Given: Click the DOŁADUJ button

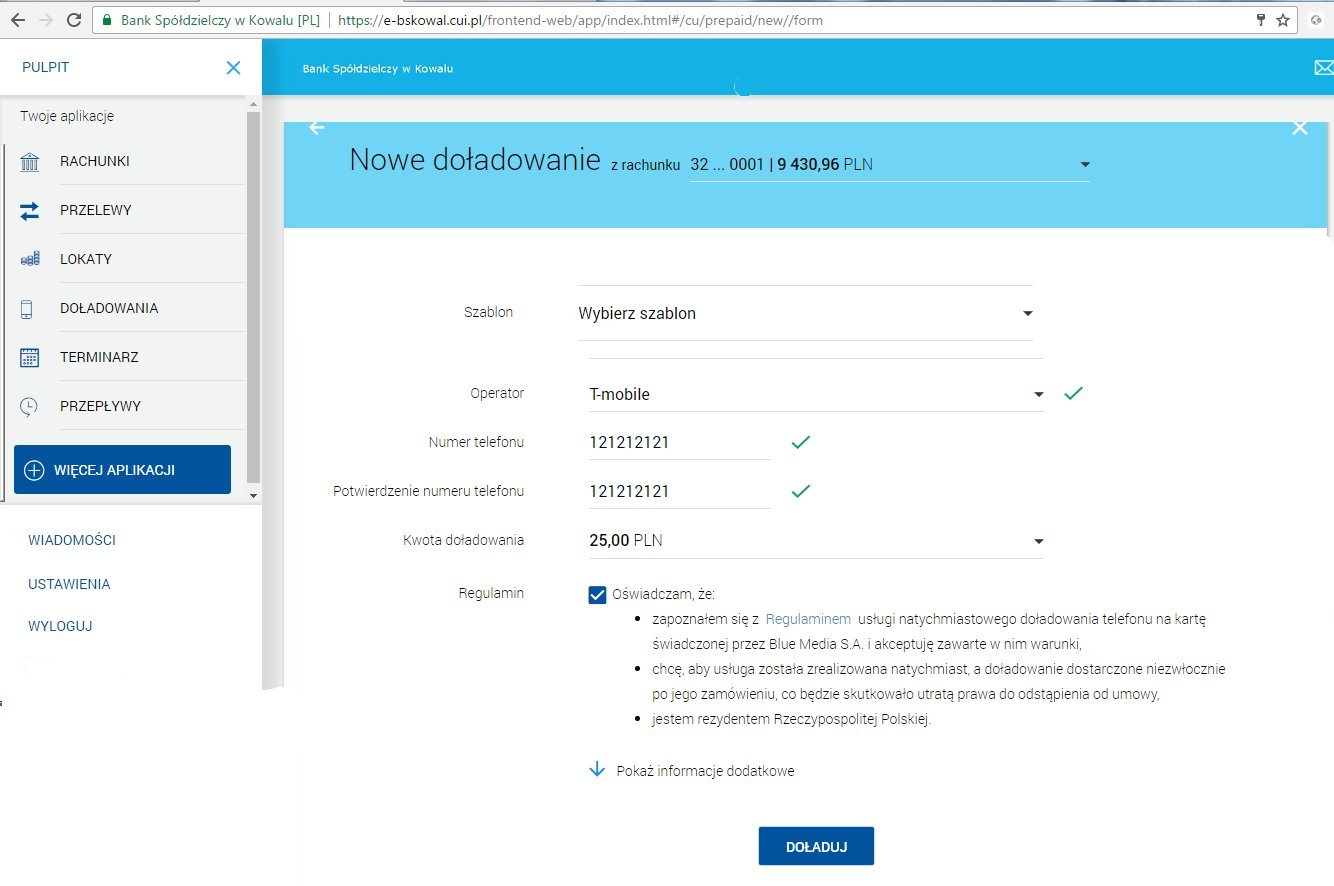Looking at the screenshot, I should (816, 846).
